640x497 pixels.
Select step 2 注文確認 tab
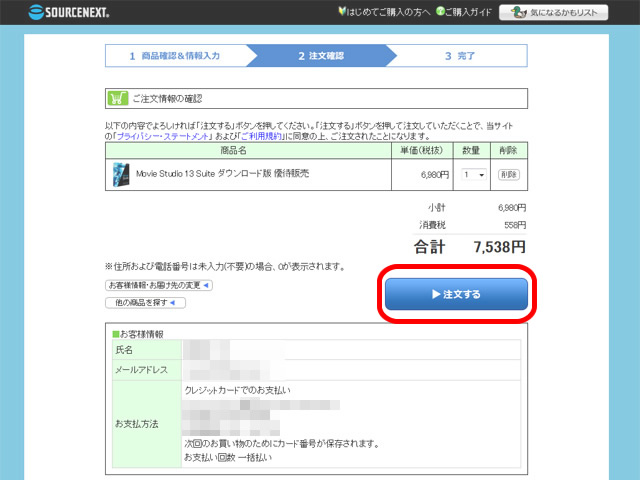coord(321,55)
